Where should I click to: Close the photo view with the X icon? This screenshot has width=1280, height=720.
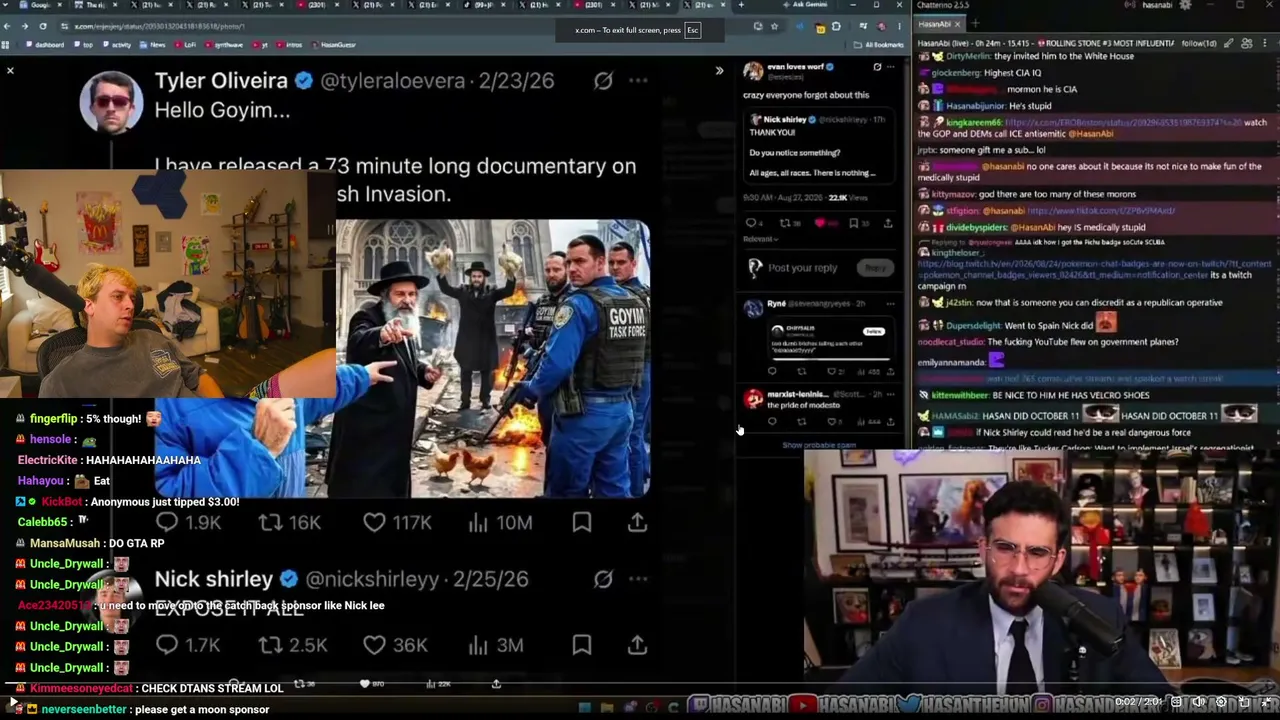pos(10,70)
